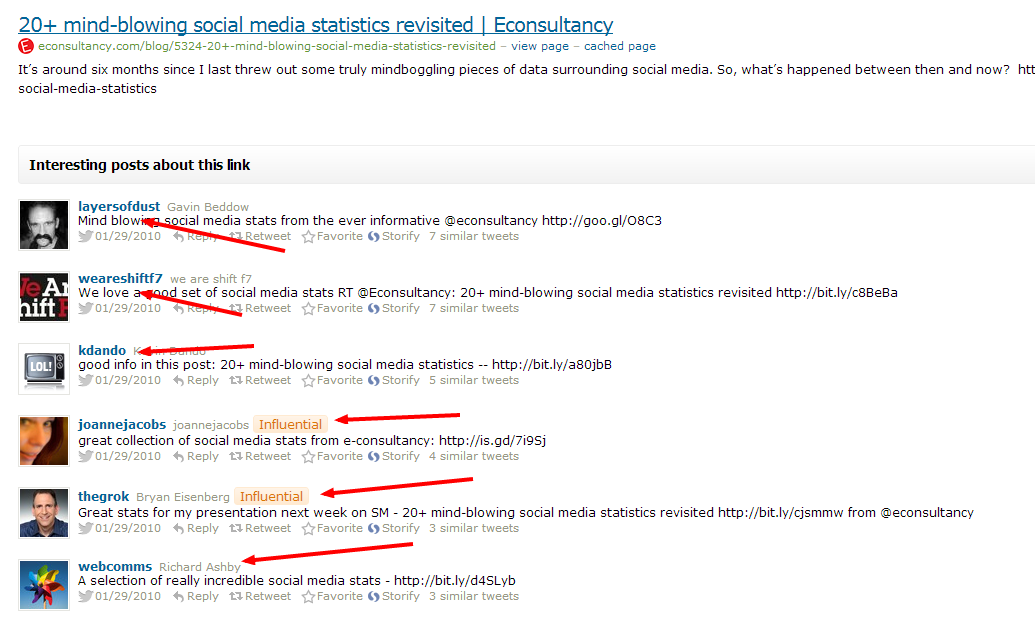Click Reply icon on layersofdust tweet
This screenshot has width=1035, height=626.
point(179,237)
